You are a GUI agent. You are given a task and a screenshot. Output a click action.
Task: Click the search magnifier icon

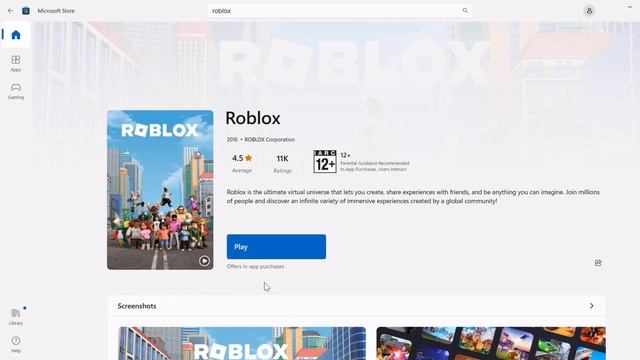point(465,11)
